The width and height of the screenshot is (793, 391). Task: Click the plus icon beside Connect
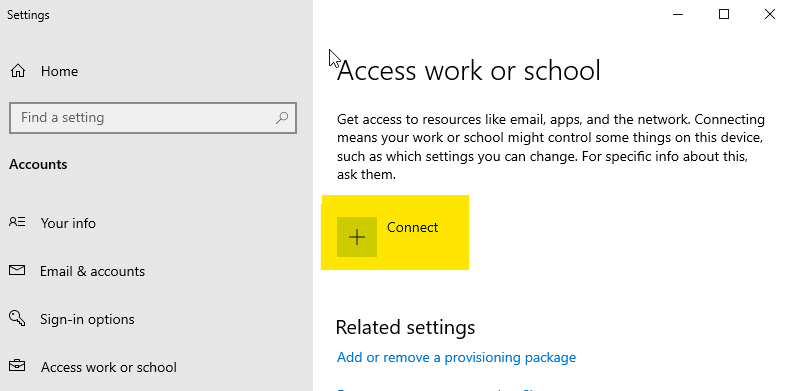click(357, 237)
